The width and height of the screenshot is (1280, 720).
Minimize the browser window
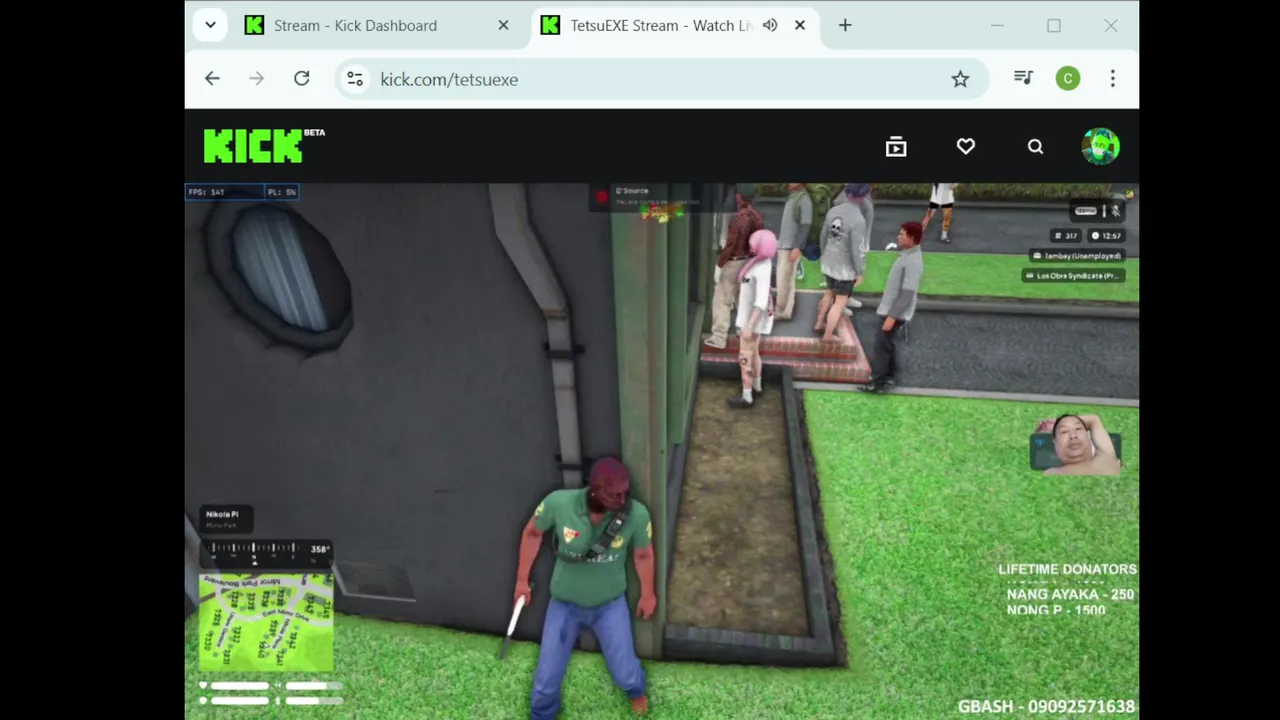click(997, 25)
